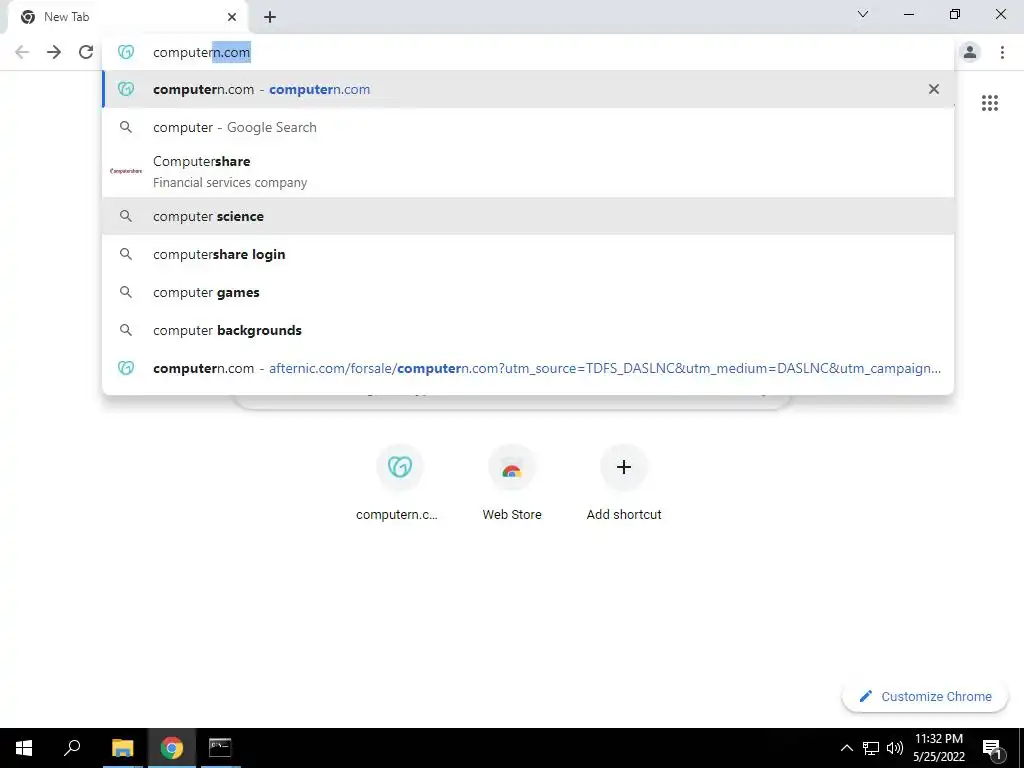Image resolution: width=1024 pixels, height=768 pixels.
Task: Click the Chrome taskbar icon
Action: pos(171,748)
